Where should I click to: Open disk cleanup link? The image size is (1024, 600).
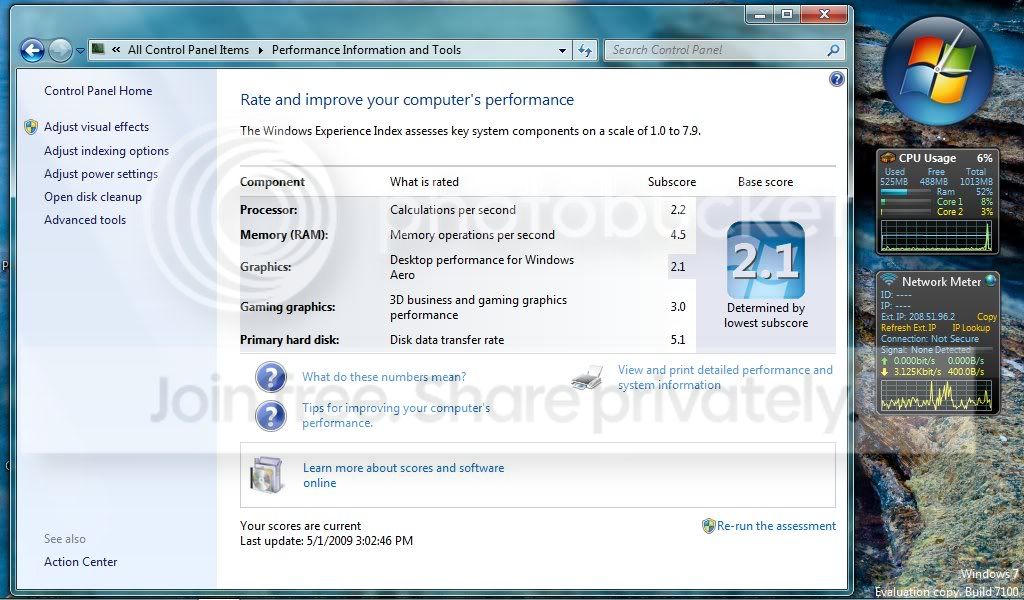(93, 197)
